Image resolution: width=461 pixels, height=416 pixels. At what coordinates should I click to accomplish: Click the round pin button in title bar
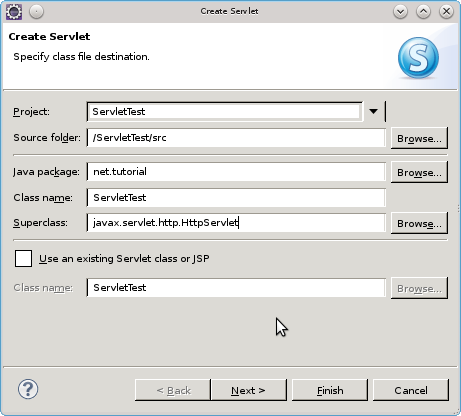(36, 12)
